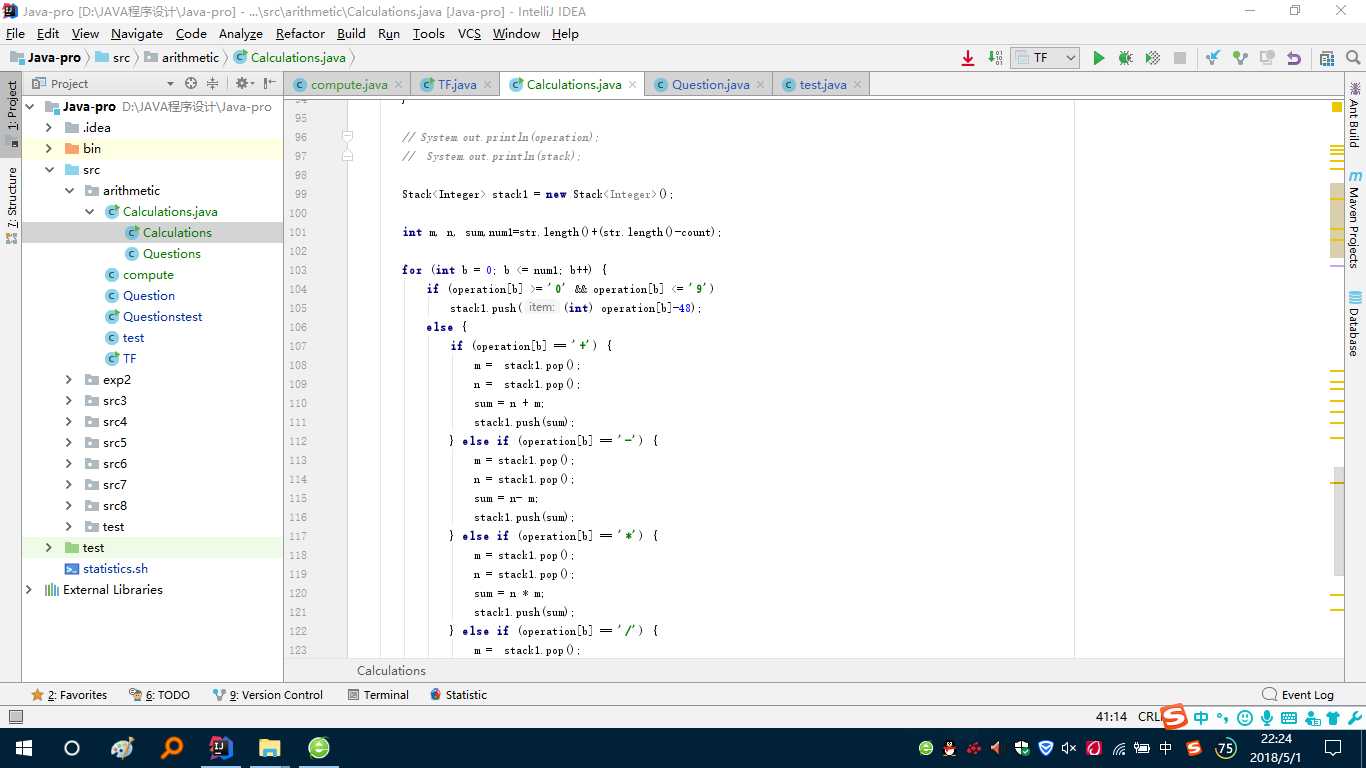Collapse the Java-pro root node
This screenshot has height=768, width=1366.
(x=29, y=107)
